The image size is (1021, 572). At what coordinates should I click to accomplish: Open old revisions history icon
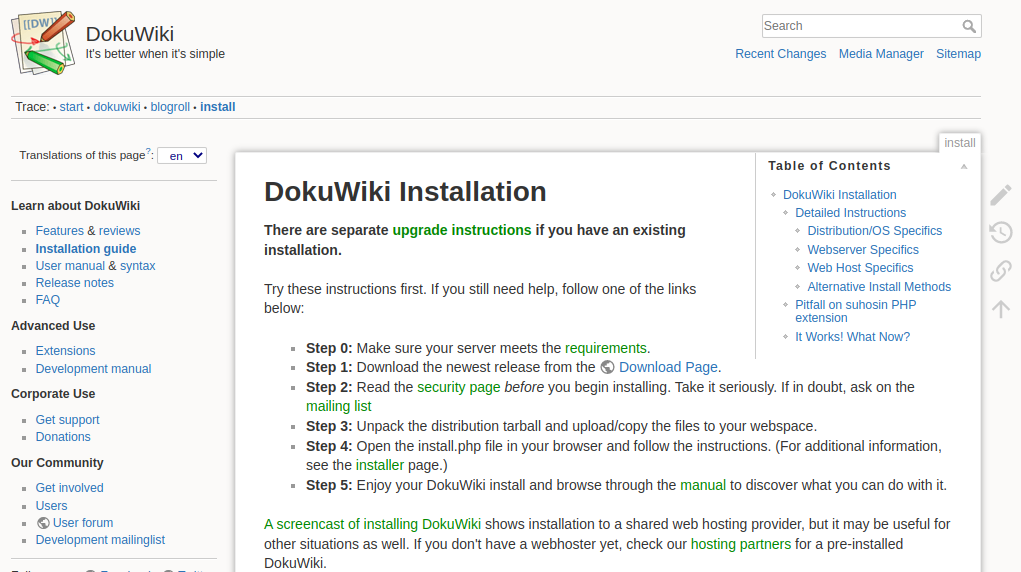click(1001, 233)
